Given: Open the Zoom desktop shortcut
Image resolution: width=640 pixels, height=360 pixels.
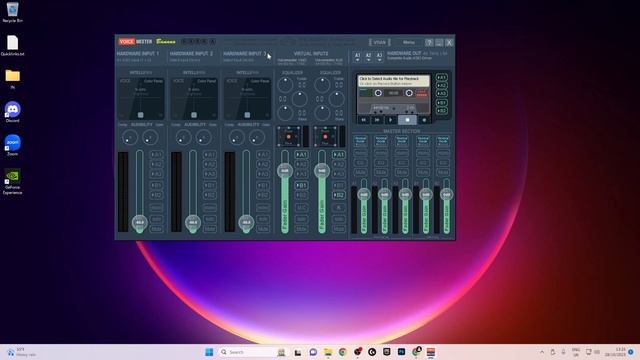Looking at the screenshot, I should coord(13,145).
